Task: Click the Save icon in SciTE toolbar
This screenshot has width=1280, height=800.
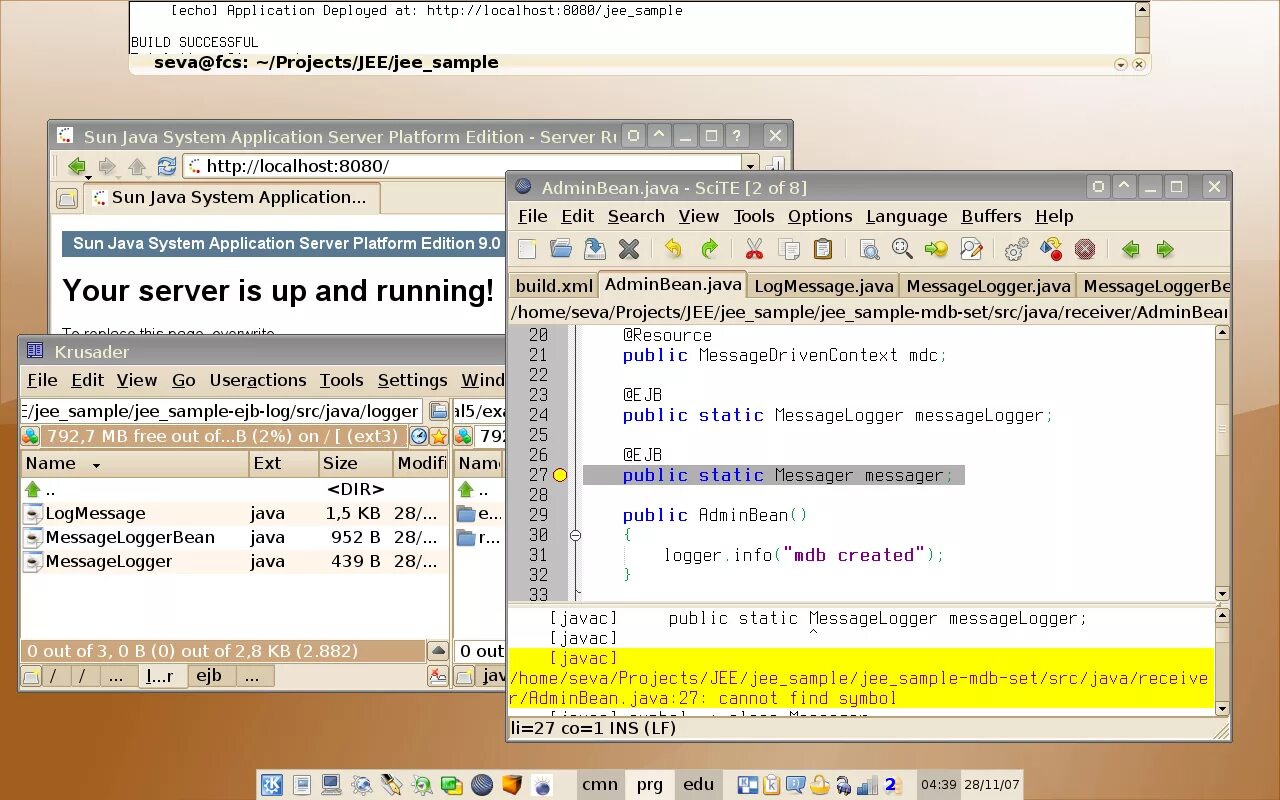Action: [595, 249]
